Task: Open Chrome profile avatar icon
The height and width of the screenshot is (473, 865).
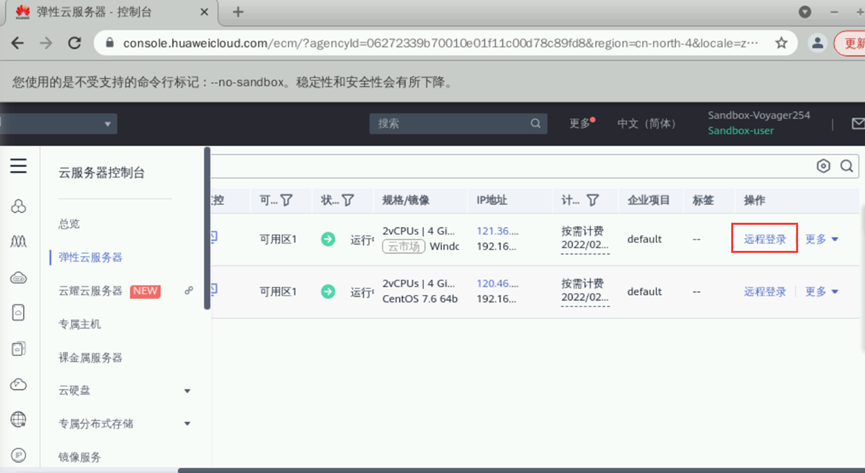Action: (x=818, y=43)
